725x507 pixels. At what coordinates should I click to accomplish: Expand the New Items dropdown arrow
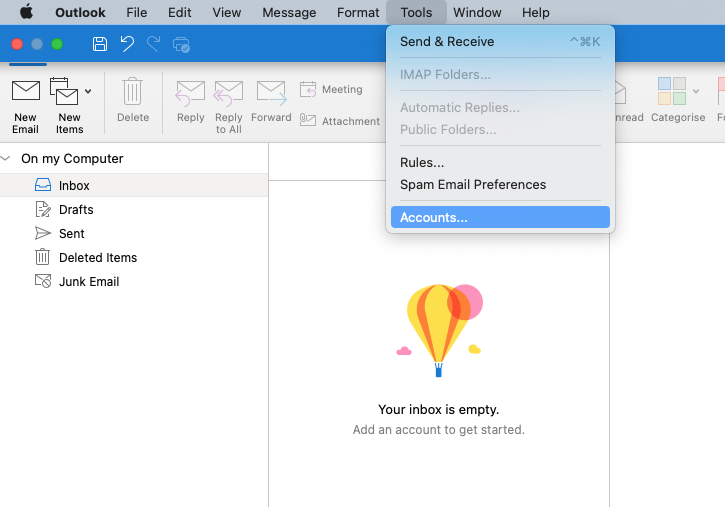(88, 91)
